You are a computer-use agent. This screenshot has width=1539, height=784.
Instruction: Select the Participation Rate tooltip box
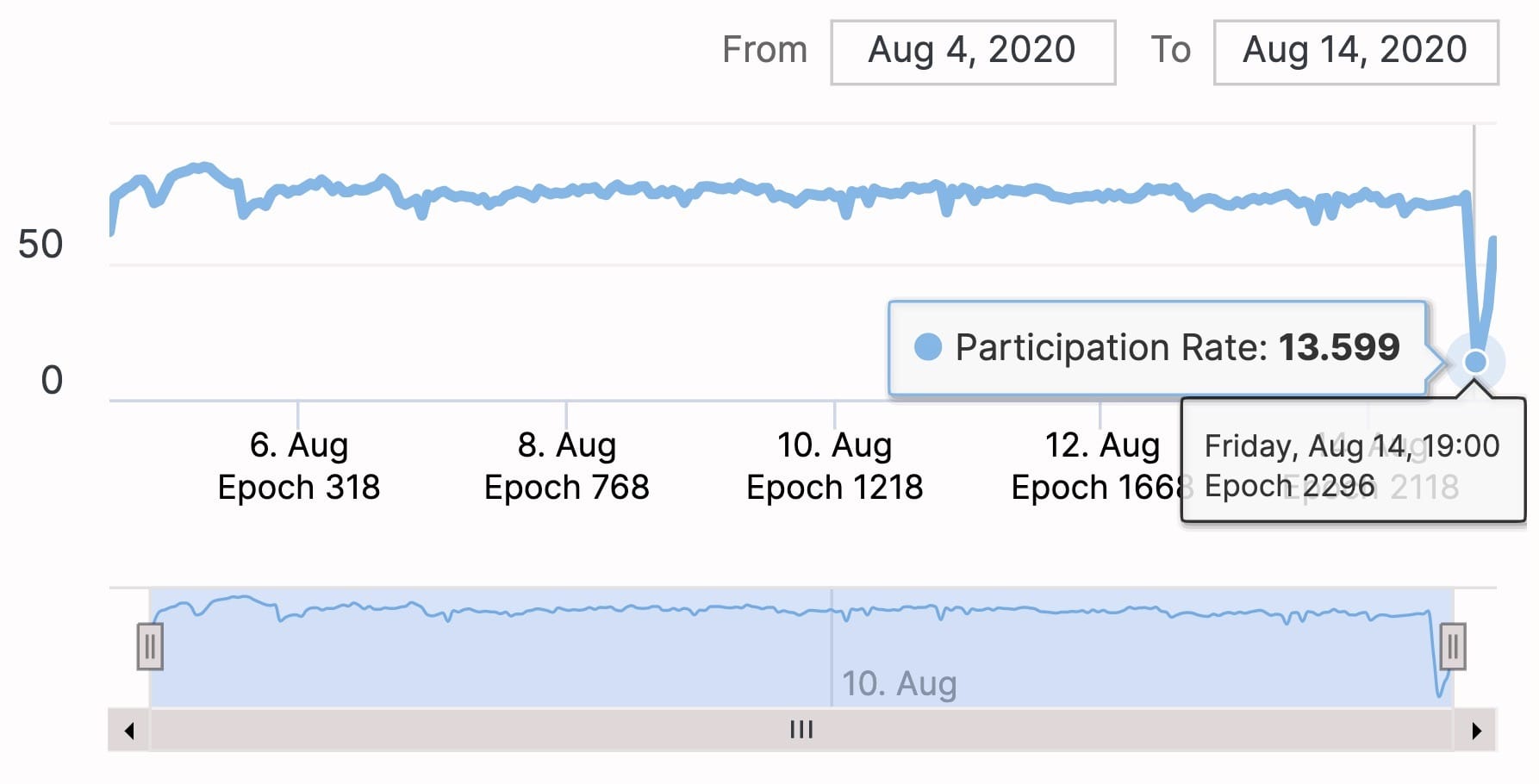pyautogui.click(x=1159, y=348)
